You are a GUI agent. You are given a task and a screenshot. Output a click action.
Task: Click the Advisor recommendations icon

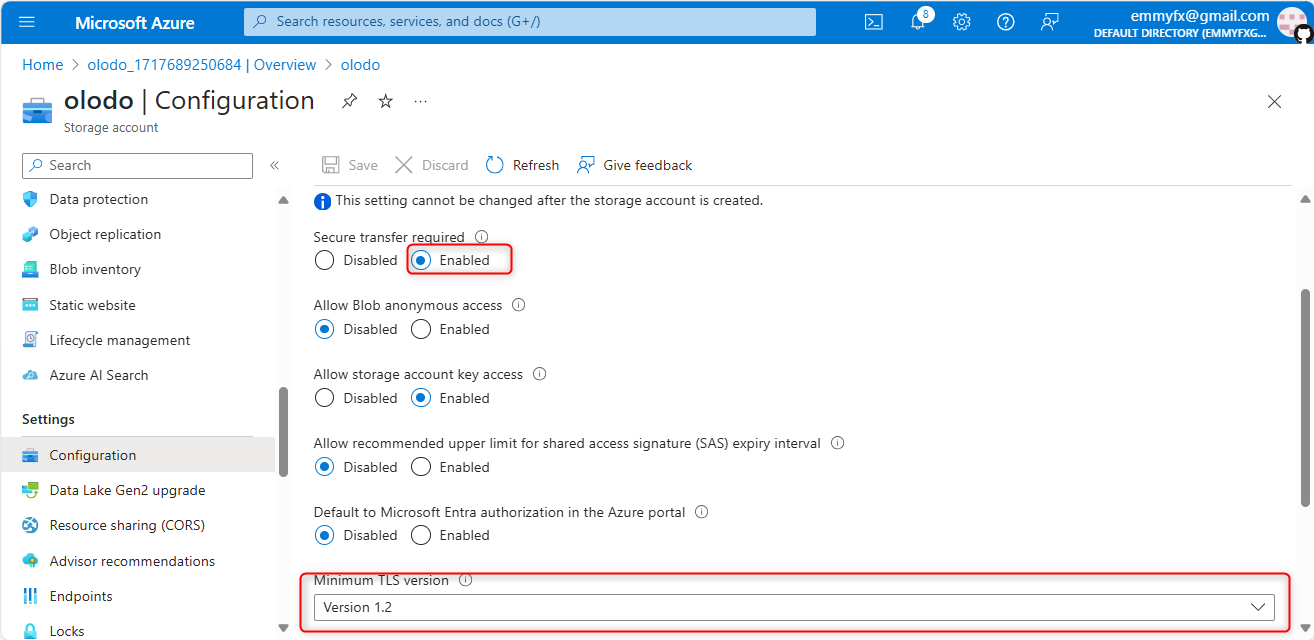(x=30, y=561)
